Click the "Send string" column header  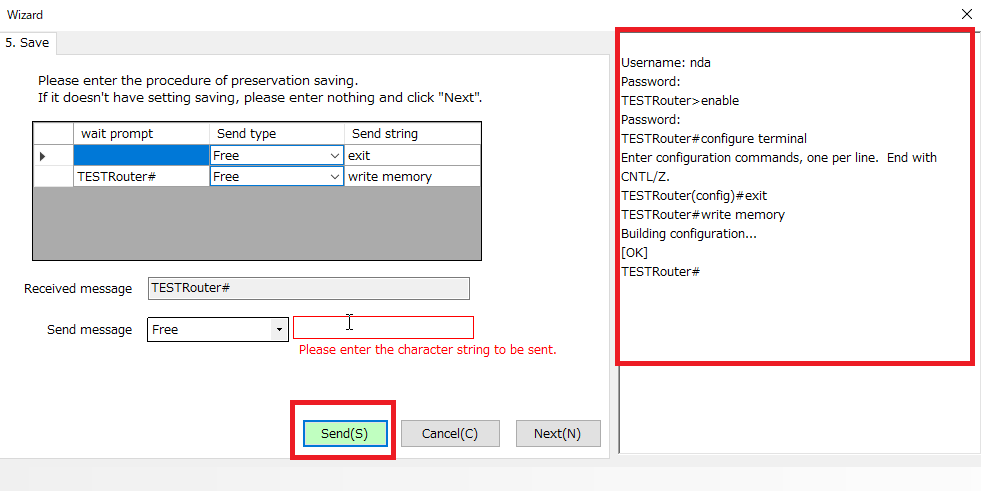(412, 134)
